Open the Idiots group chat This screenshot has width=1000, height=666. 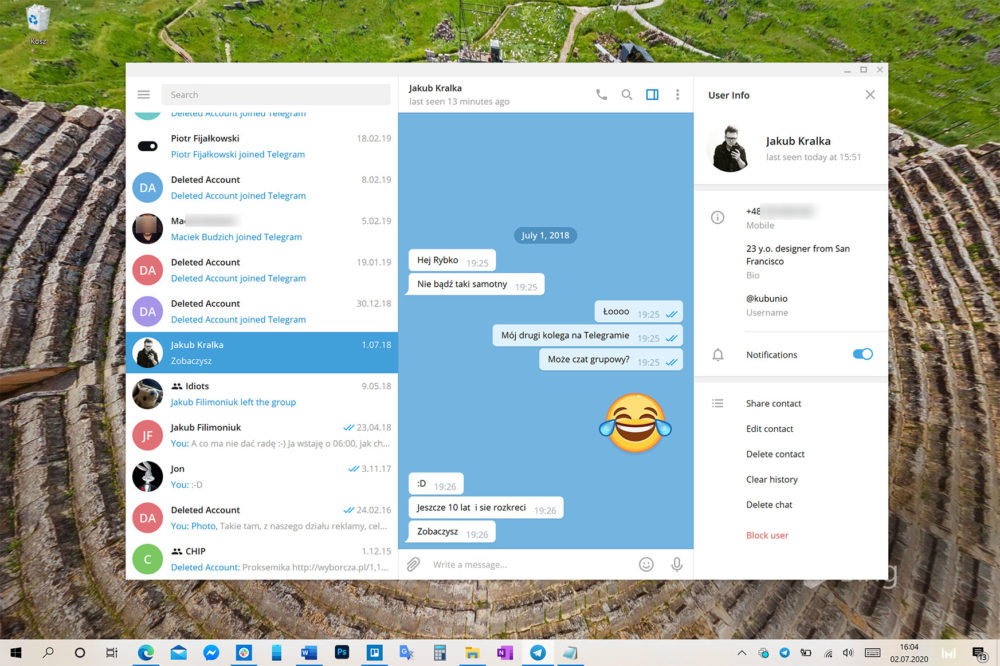pyautogui.click(x=261, y=394)
